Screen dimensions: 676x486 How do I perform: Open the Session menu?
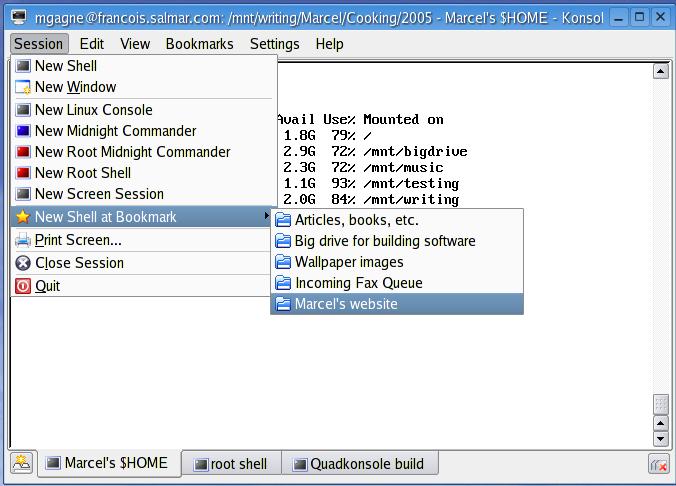point(39,44)
